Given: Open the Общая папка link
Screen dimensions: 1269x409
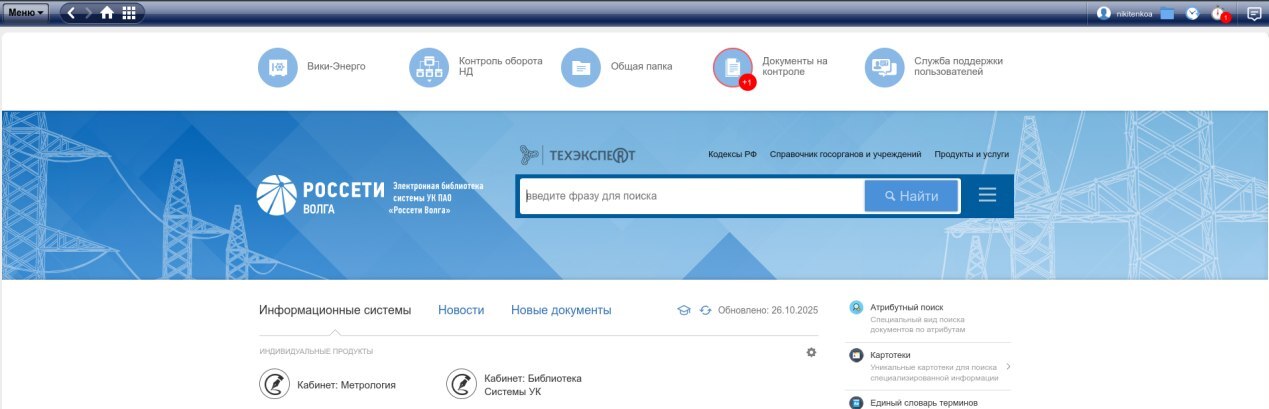Looking at the screenshot, I should click(641, 67).
